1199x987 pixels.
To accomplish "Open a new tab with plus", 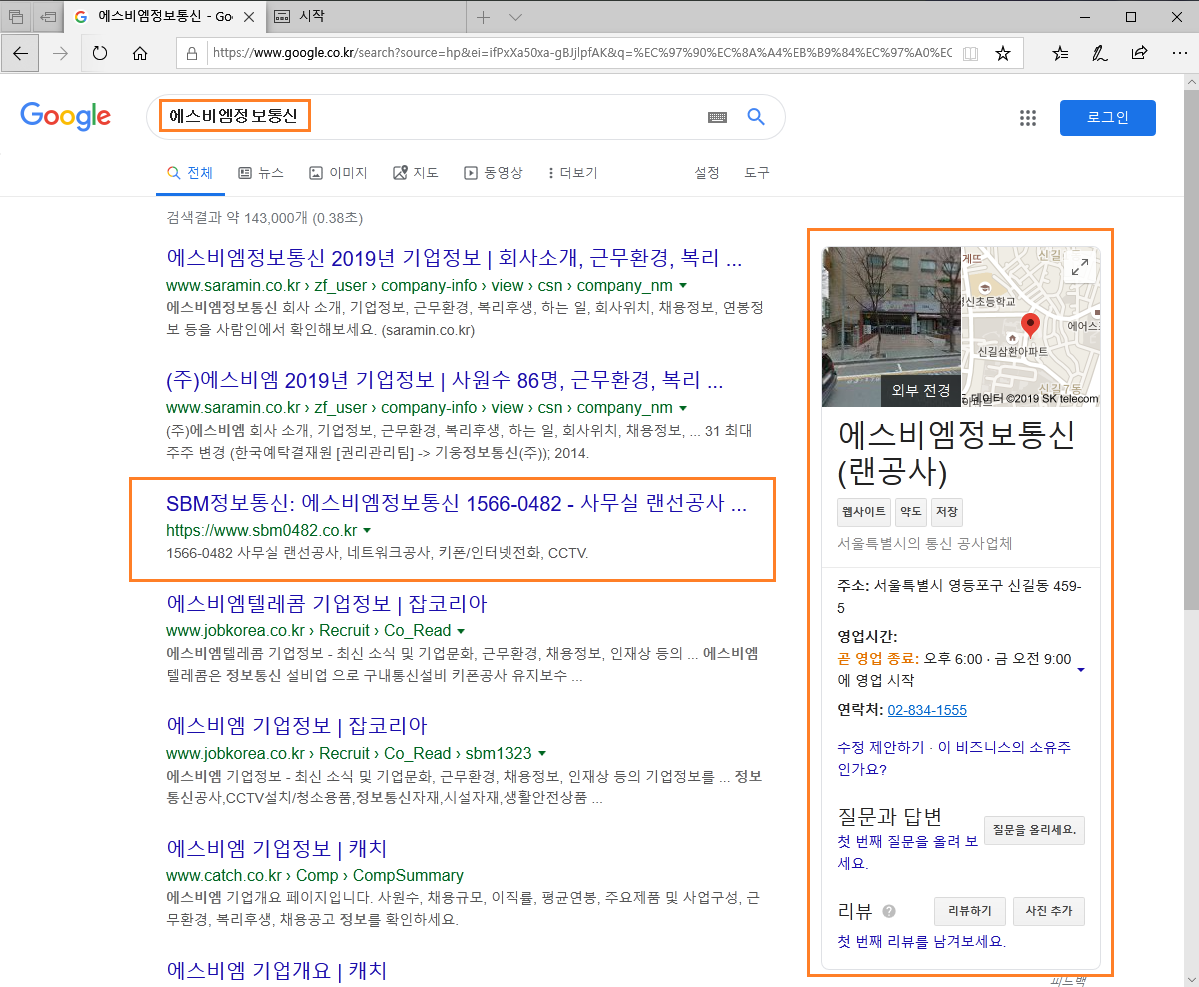I will click(483, 17).
